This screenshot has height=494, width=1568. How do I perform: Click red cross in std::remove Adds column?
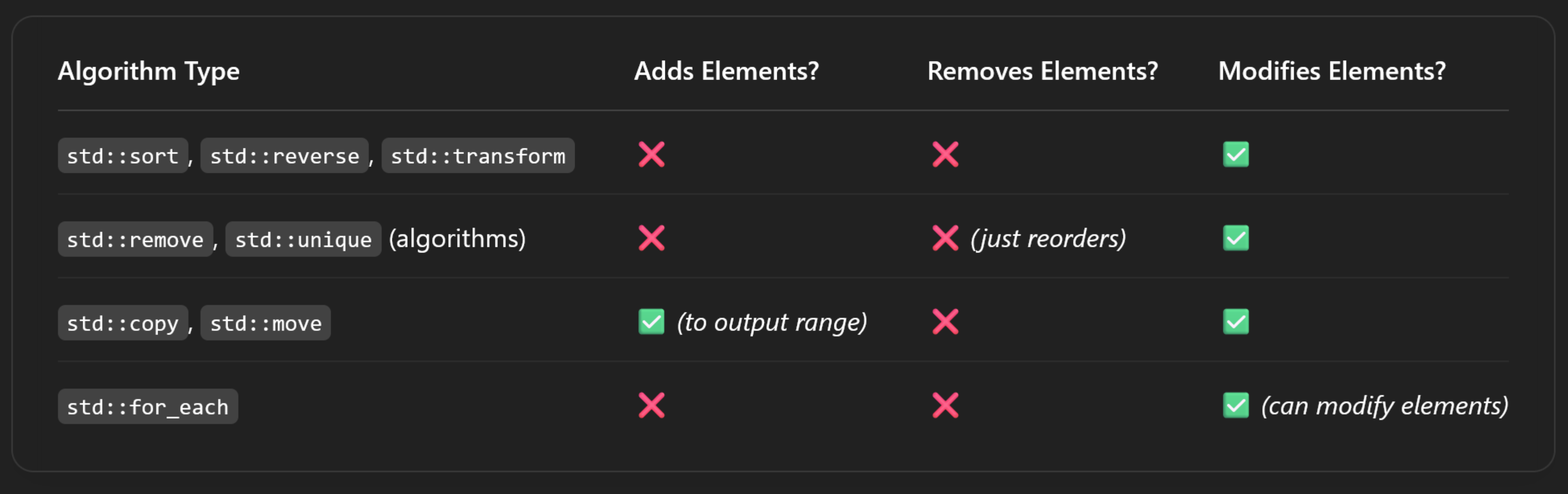tap(651, 238)
